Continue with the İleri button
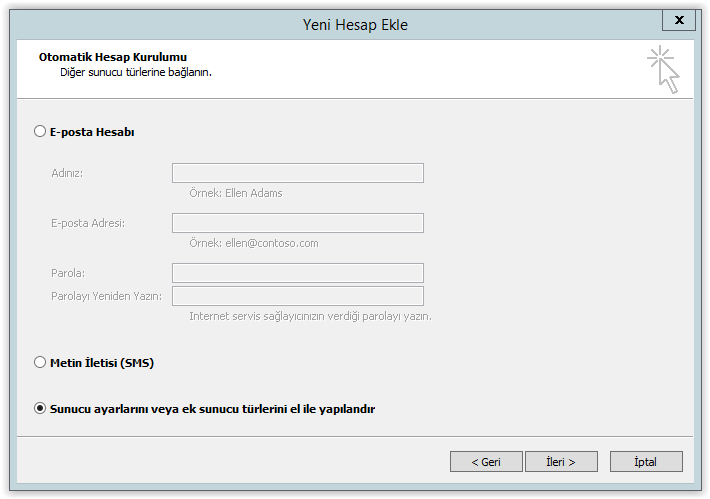710x499 pixels. (561, 461)
